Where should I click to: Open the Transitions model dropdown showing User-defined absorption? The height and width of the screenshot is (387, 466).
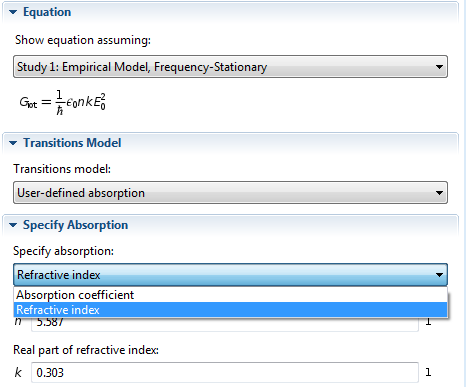(x=230, y=193)
